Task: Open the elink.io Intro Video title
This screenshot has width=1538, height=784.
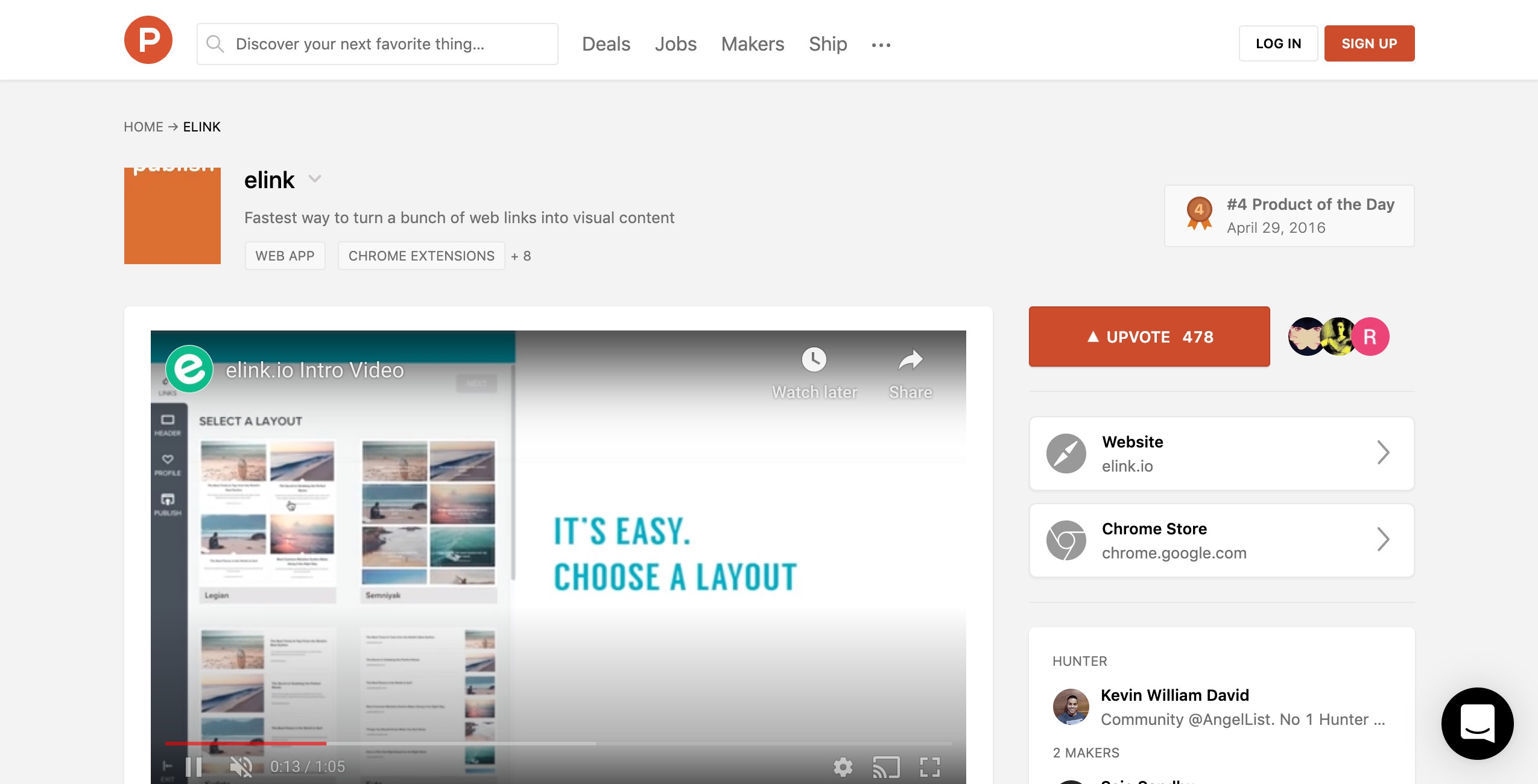Action: 315,370
